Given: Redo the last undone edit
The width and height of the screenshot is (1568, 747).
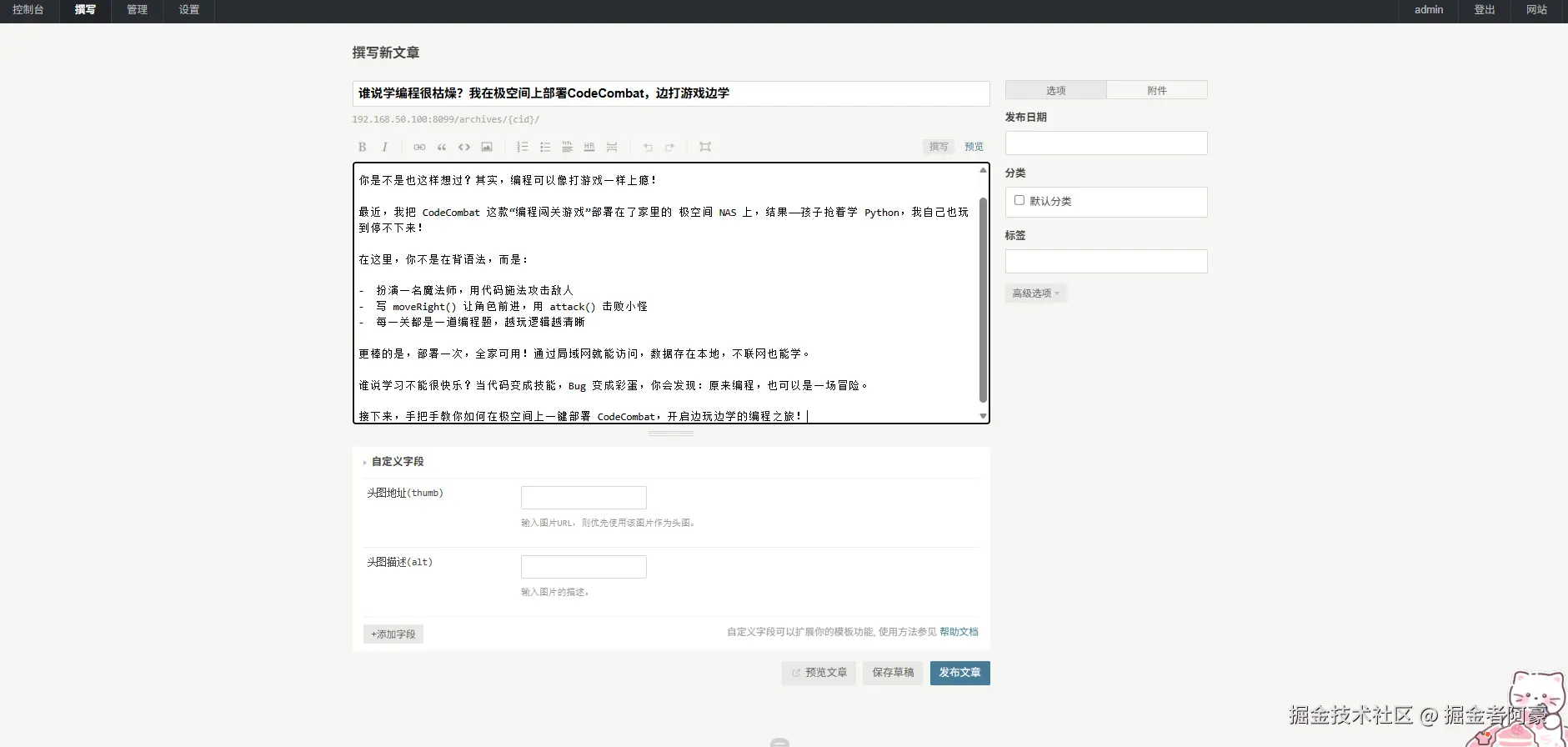Looking at the screenshot, I should tap(670, 147).
